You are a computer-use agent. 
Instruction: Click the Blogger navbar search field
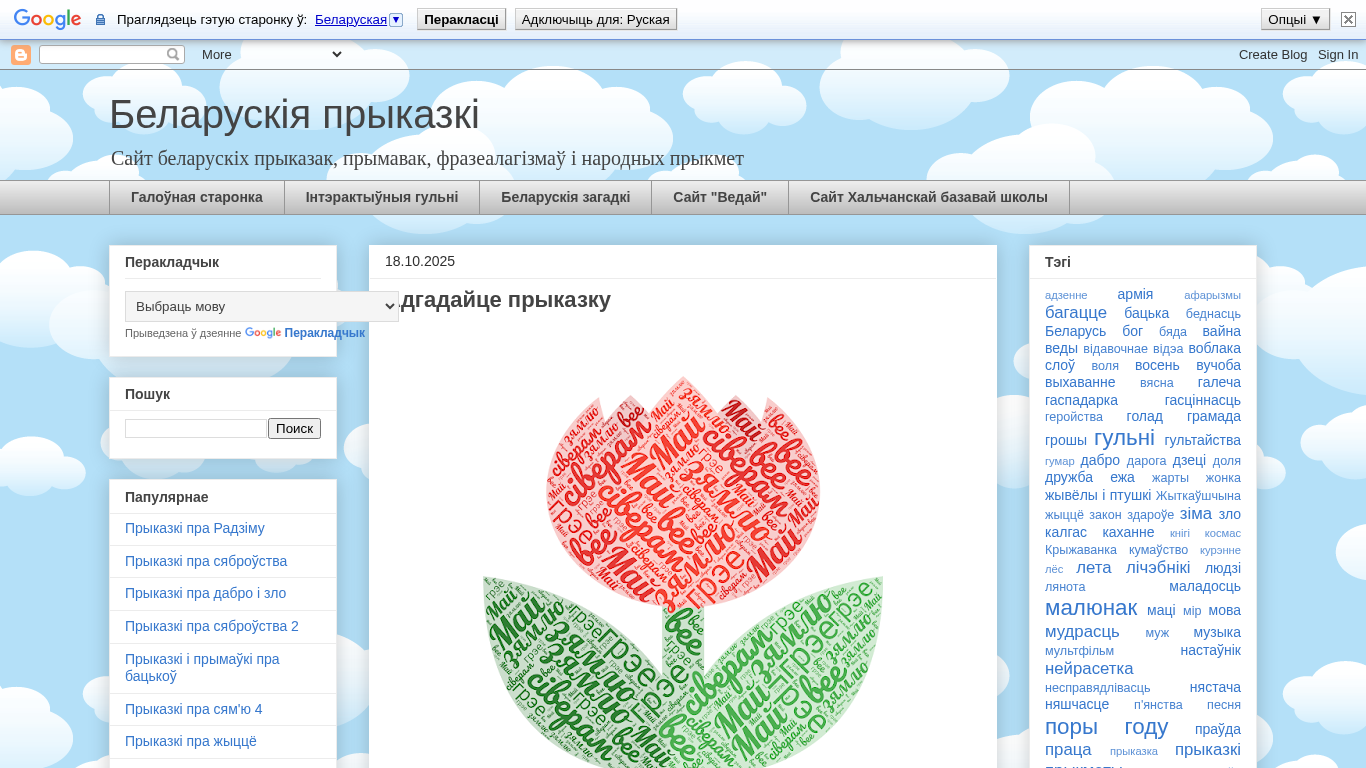click(103, 55)
